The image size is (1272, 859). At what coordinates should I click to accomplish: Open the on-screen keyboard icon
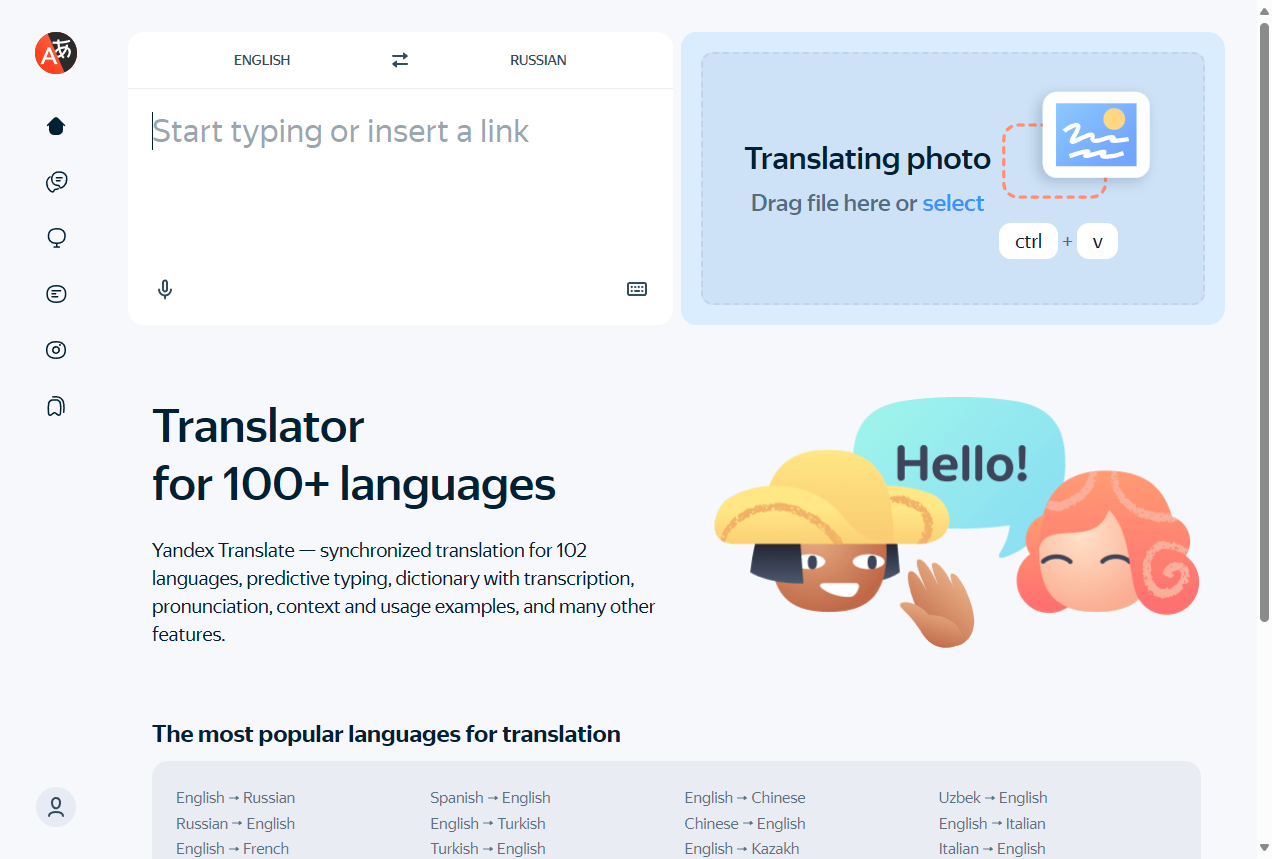tap(637, 289)
